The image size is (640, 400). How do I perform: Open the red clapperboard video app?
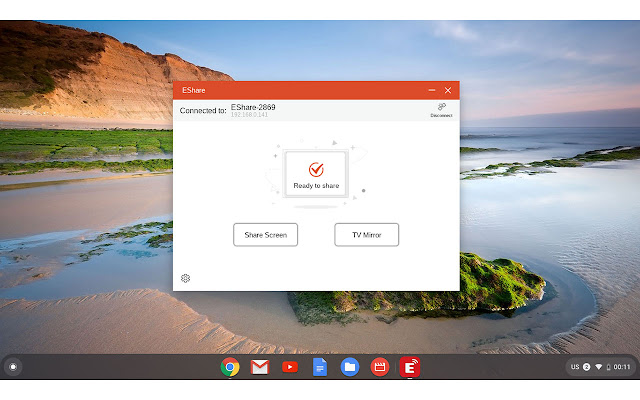click(380, 367)
